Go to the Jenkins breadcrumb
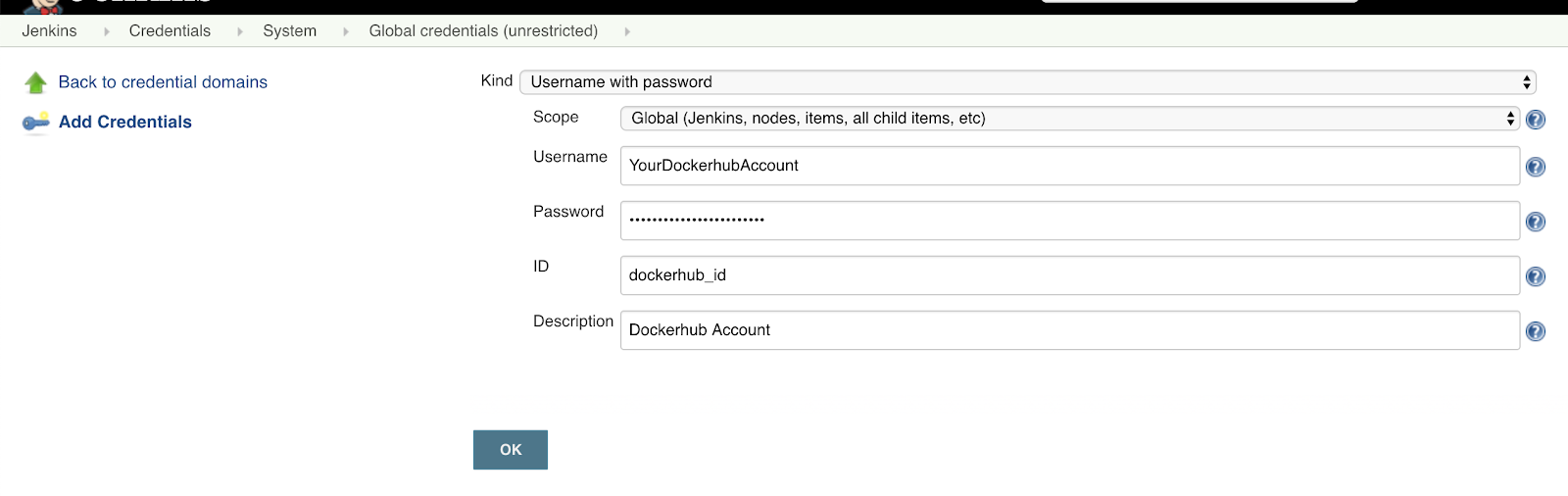This screenshot has width=1568, height=496. [49, 31]
